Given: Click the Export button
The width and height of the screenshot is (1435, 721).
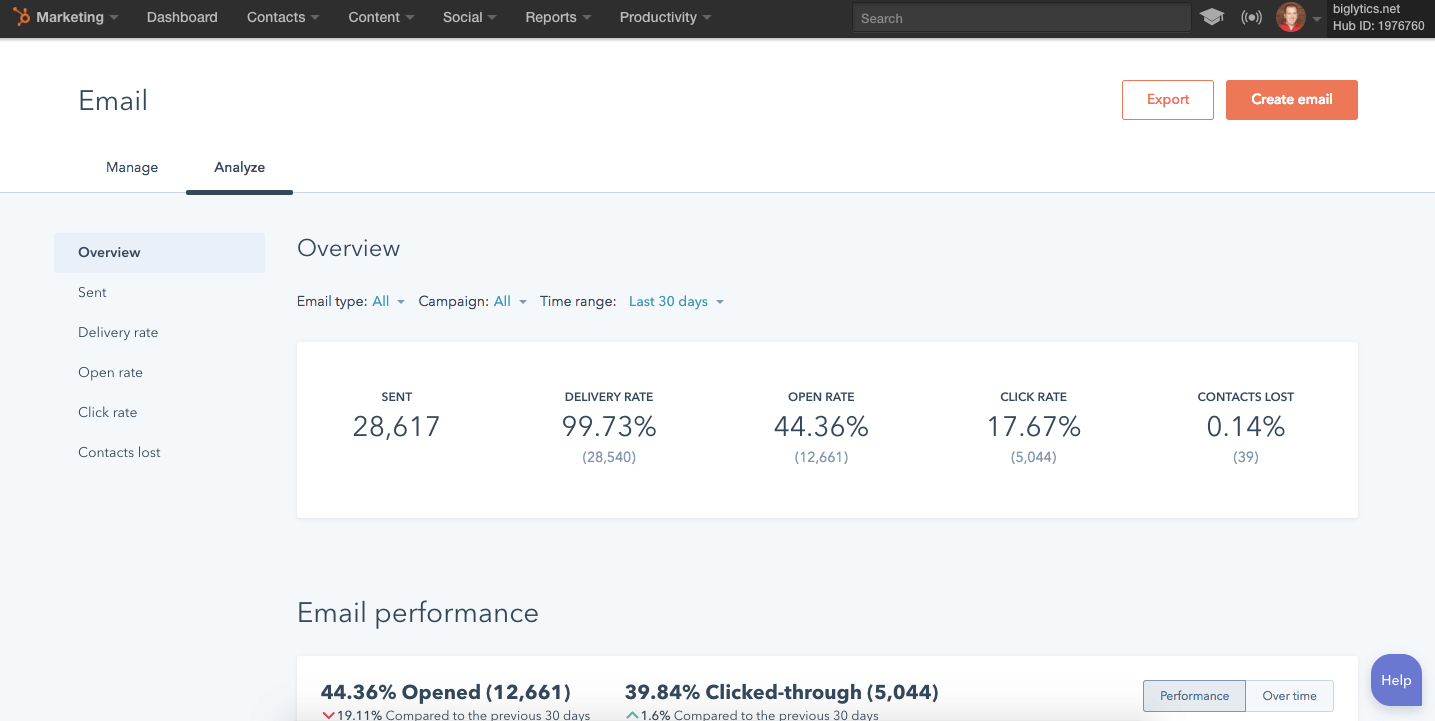Looking at the screenshot, I should (x=1168, y=100).
